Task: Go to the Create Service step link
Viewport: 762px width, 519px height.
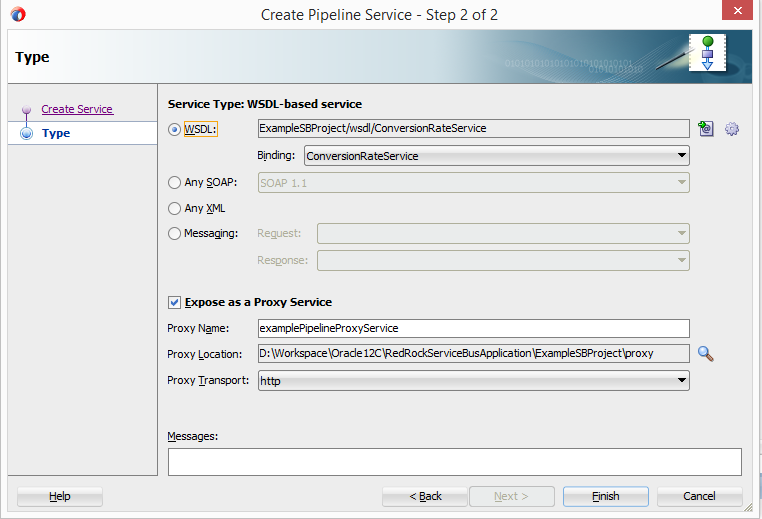Action: pos(77,109)
